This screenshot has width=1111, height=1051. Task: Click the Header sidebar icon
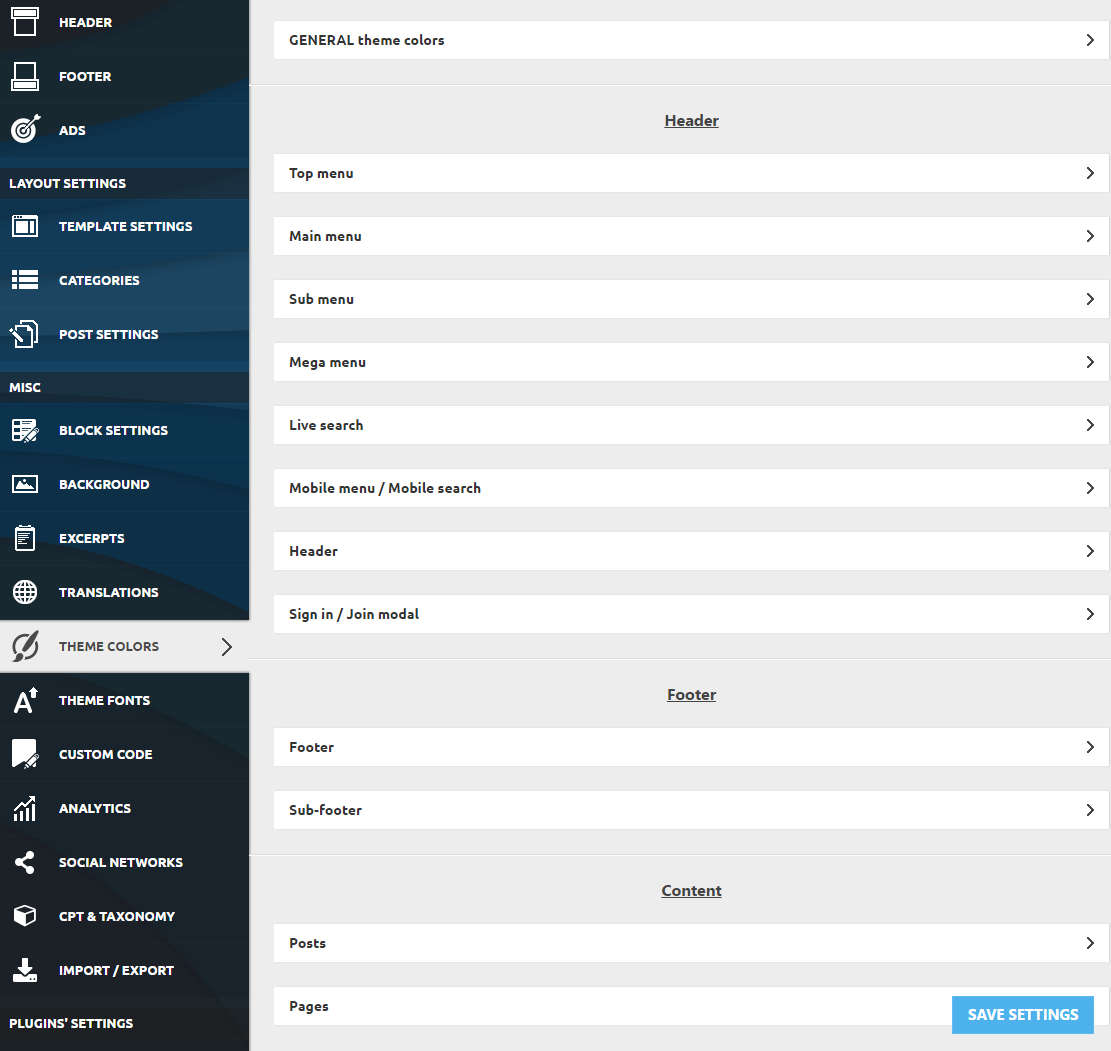(x=25, y=22)
